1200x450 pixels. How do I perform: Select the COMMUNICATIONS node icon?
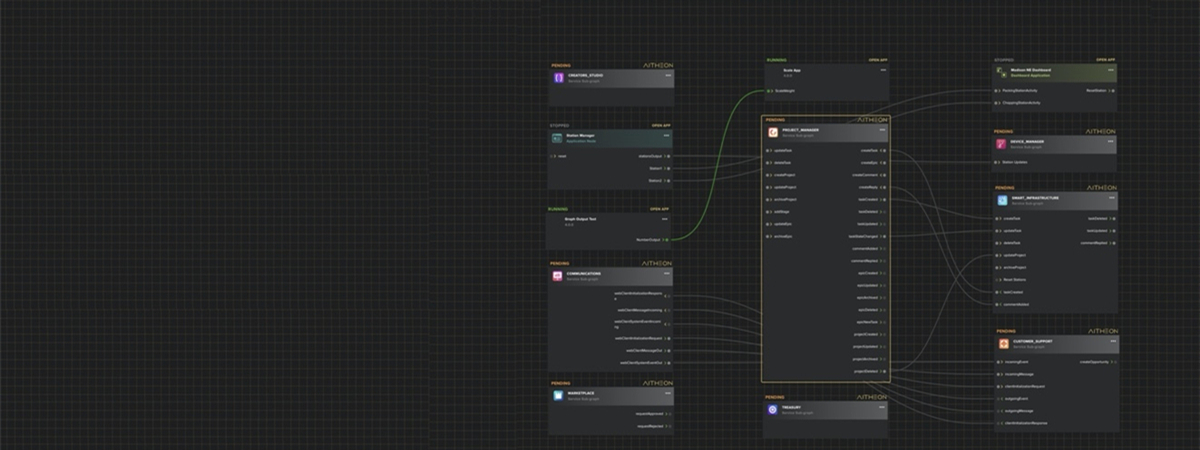click(x=558, y=276)
